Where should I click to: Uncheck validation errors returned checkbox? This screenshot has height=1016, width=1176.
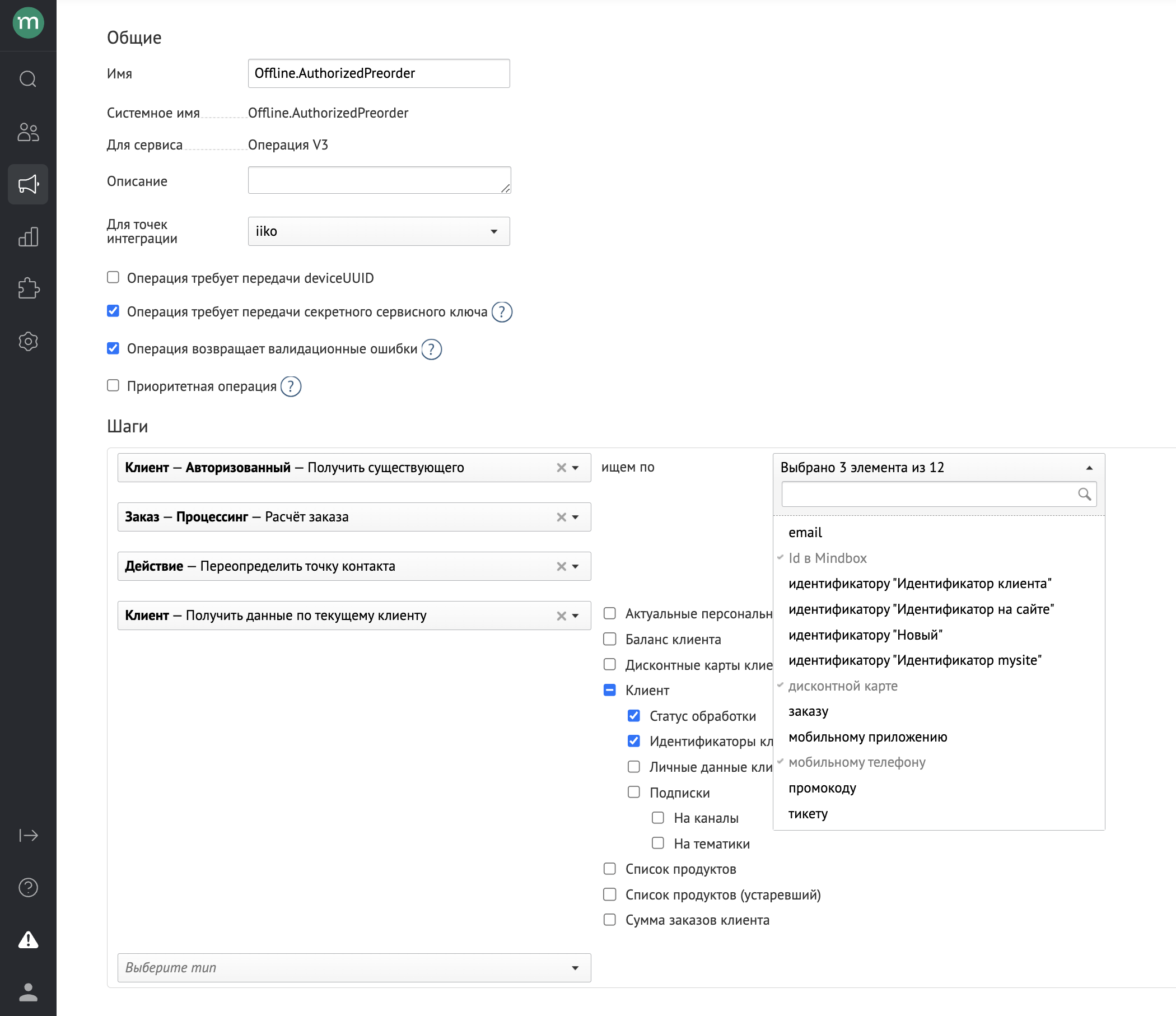(x=113, y=348)
